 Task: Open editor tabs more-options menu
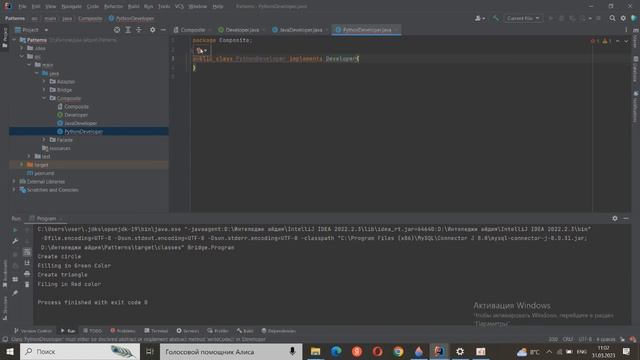(626, 30)
